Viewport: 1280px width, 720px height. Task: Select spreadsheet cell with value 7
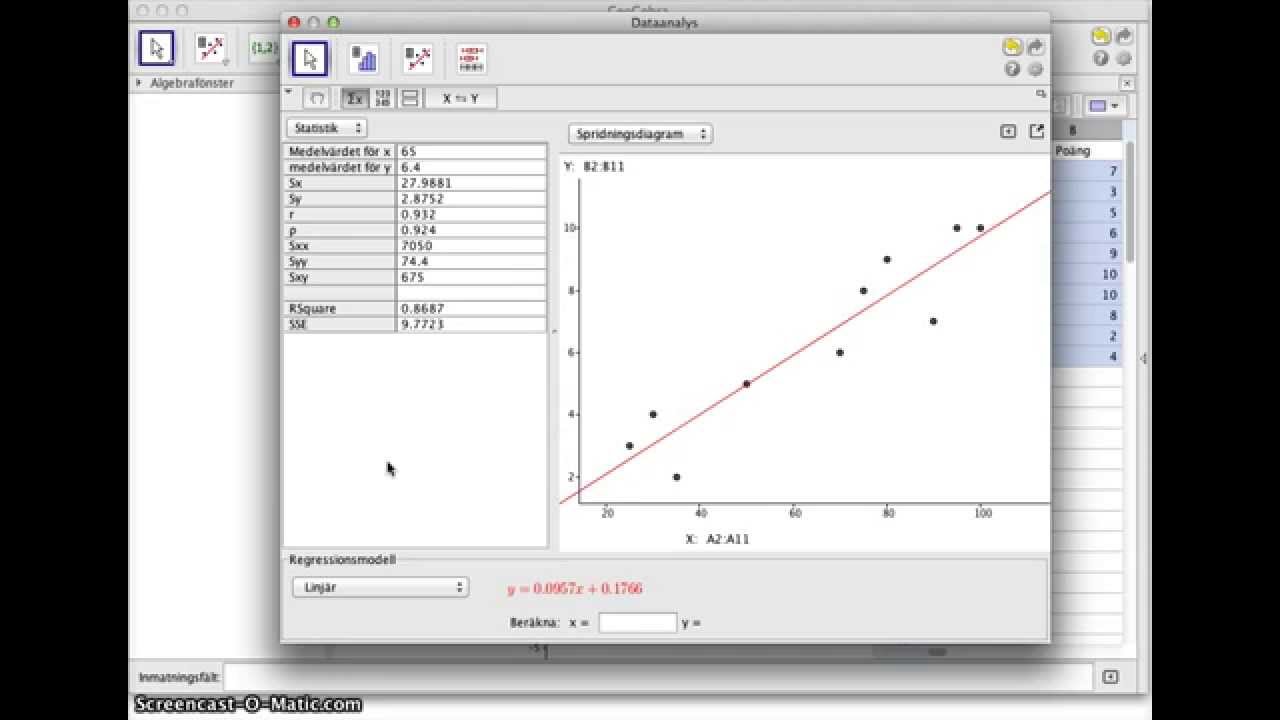[1087, 172]
